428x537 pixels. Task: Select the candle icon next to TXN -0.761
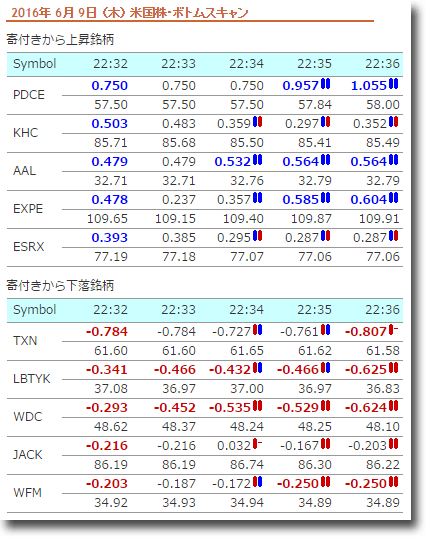[326, 330]
